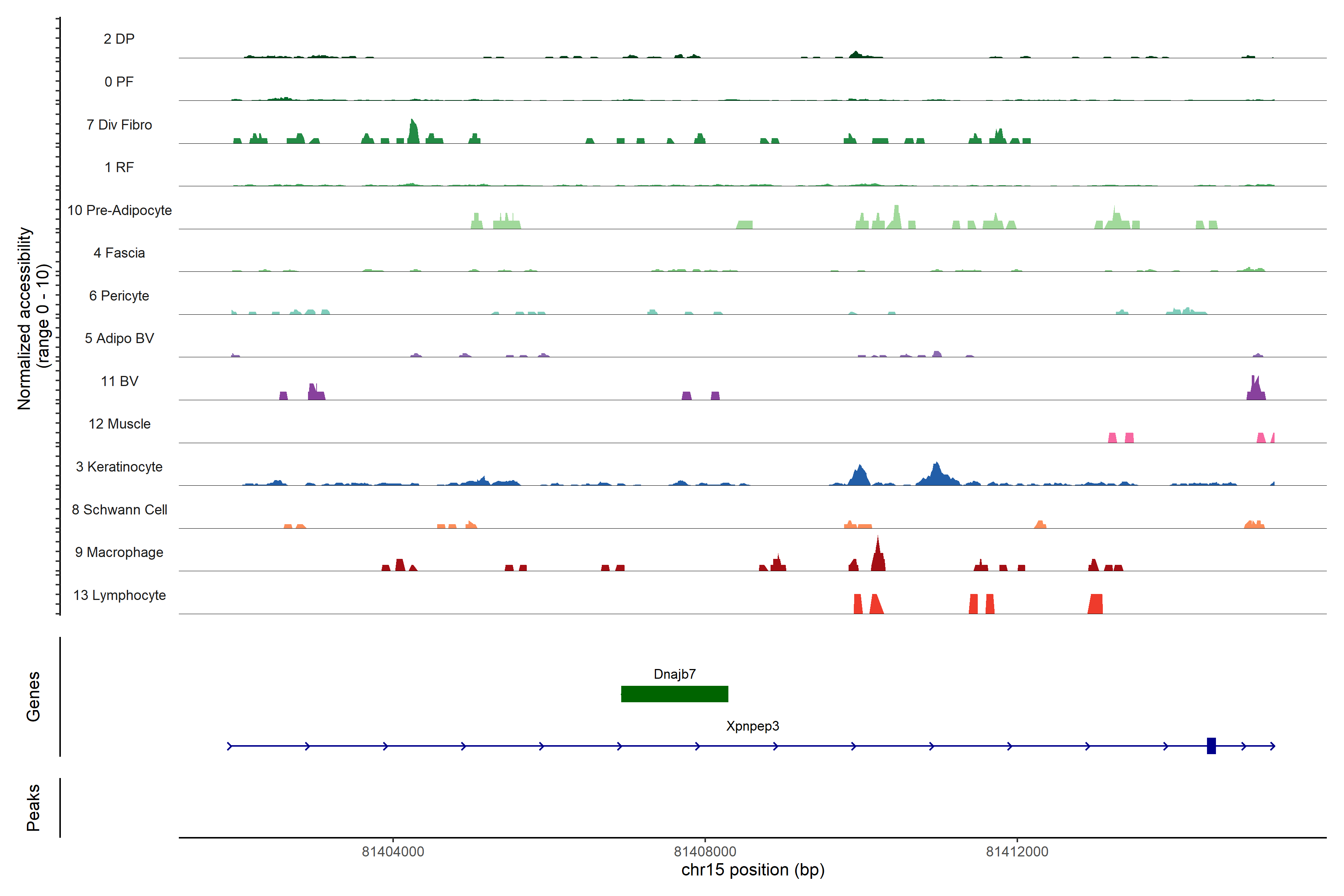Image resolution: width=1344 pixels, height=896 pixels.
Task: Click the 81412000 axis tick label
Action: 1017,852
